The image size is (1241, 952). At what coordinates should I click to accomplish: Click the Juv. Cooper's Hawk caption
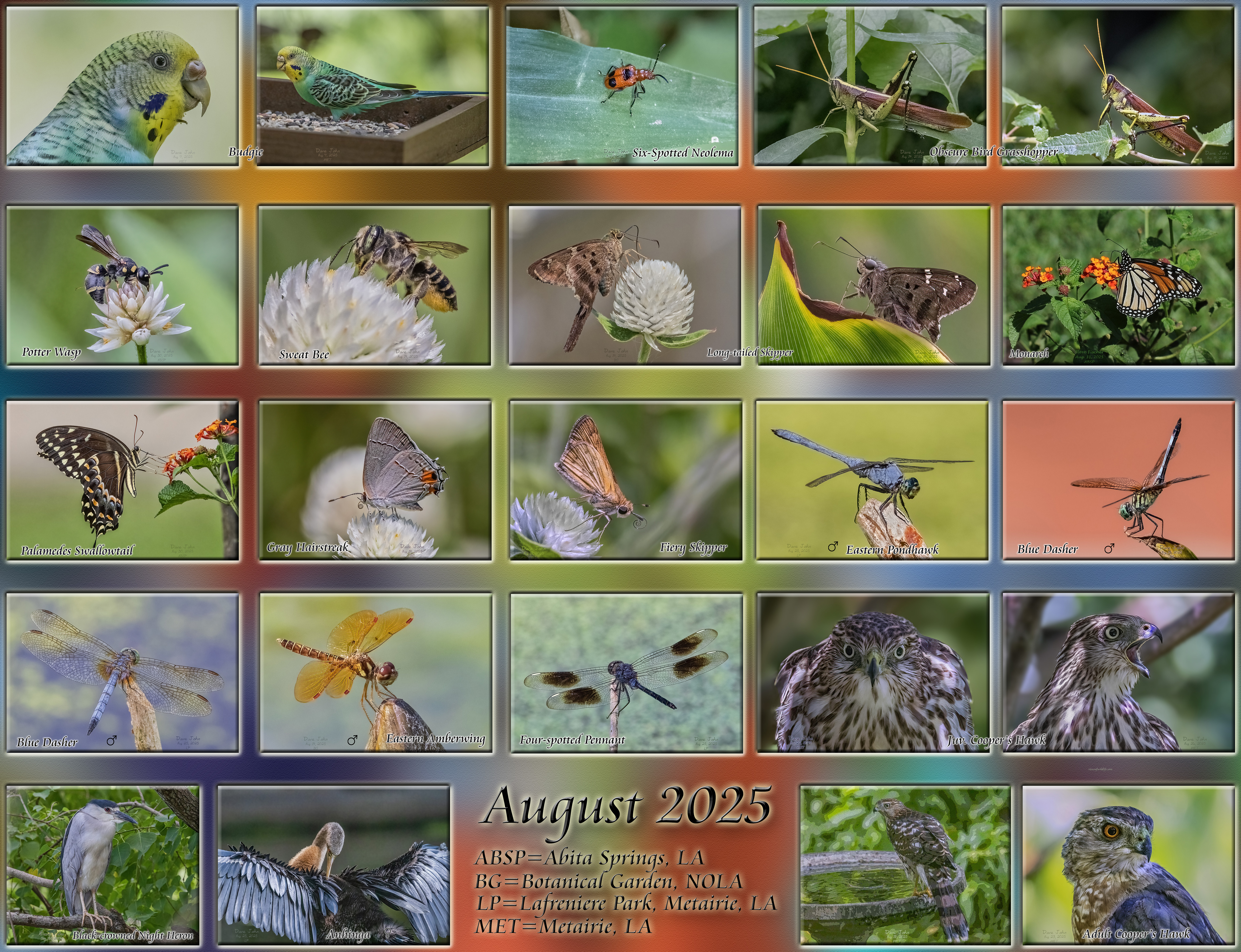(x=996, y=740)
